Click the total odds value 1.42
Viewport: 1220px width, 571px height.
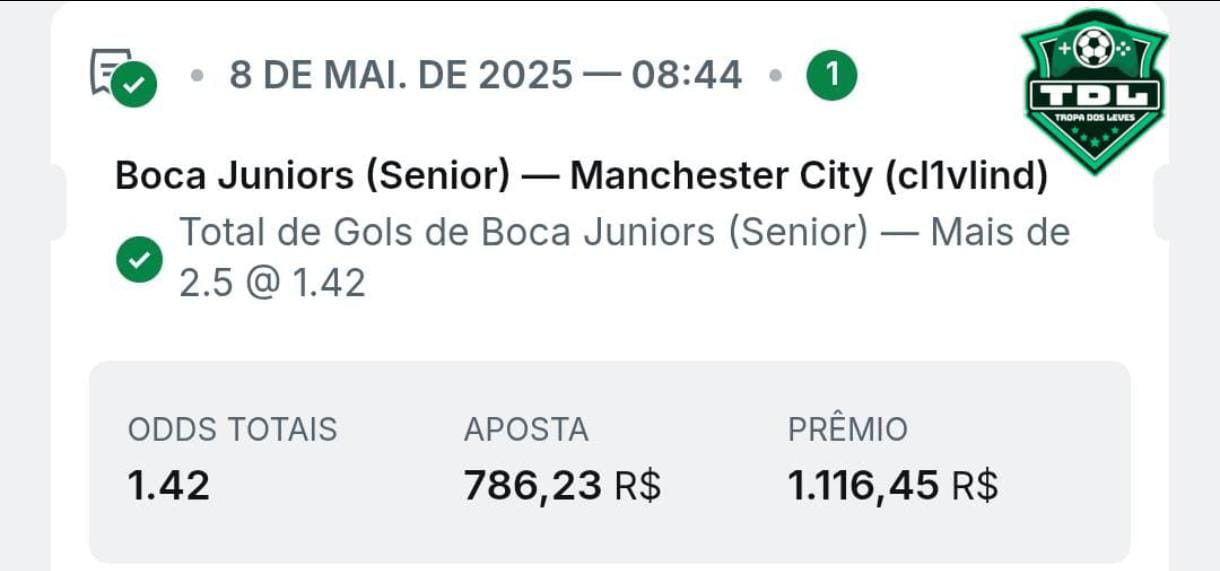coord(169,486)
